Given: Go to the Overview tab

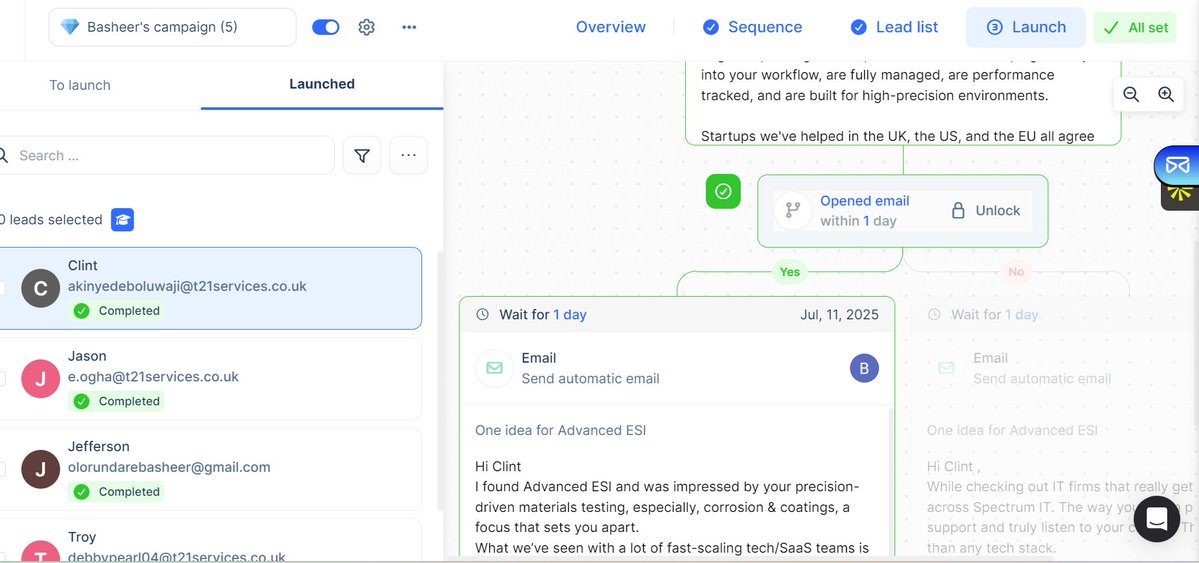Looking at the screenshot, I should pyautogui.click(x=610, y=27).
